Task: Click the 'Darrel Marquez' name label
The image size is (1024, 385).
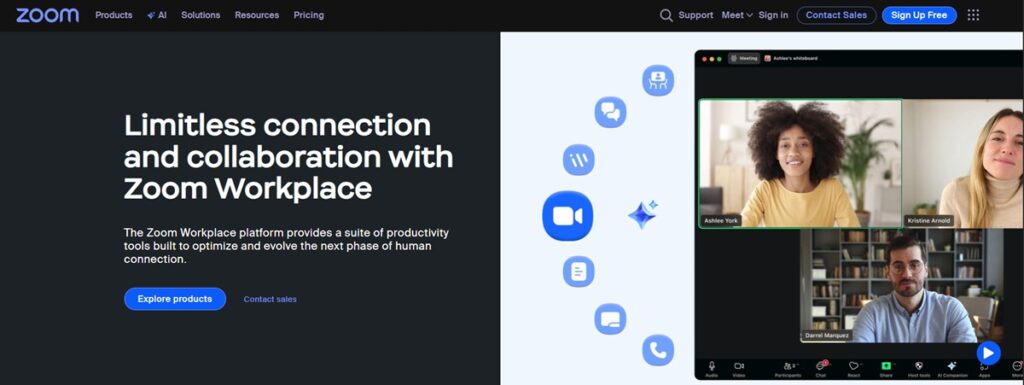Action: (827, 335)
